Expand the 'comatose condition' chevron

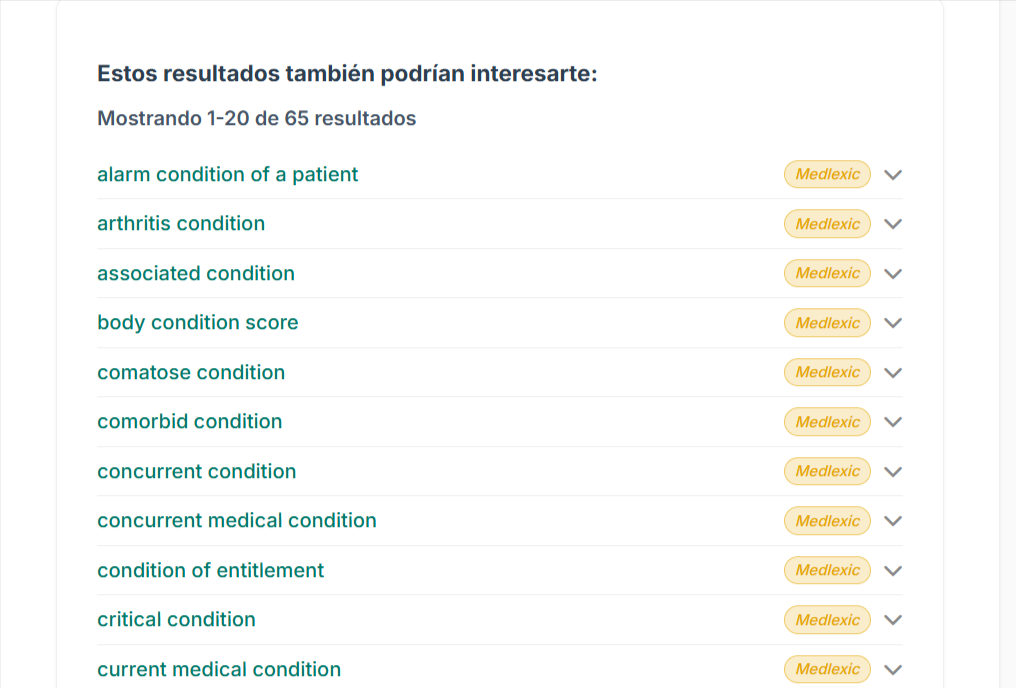pos(893,373)
